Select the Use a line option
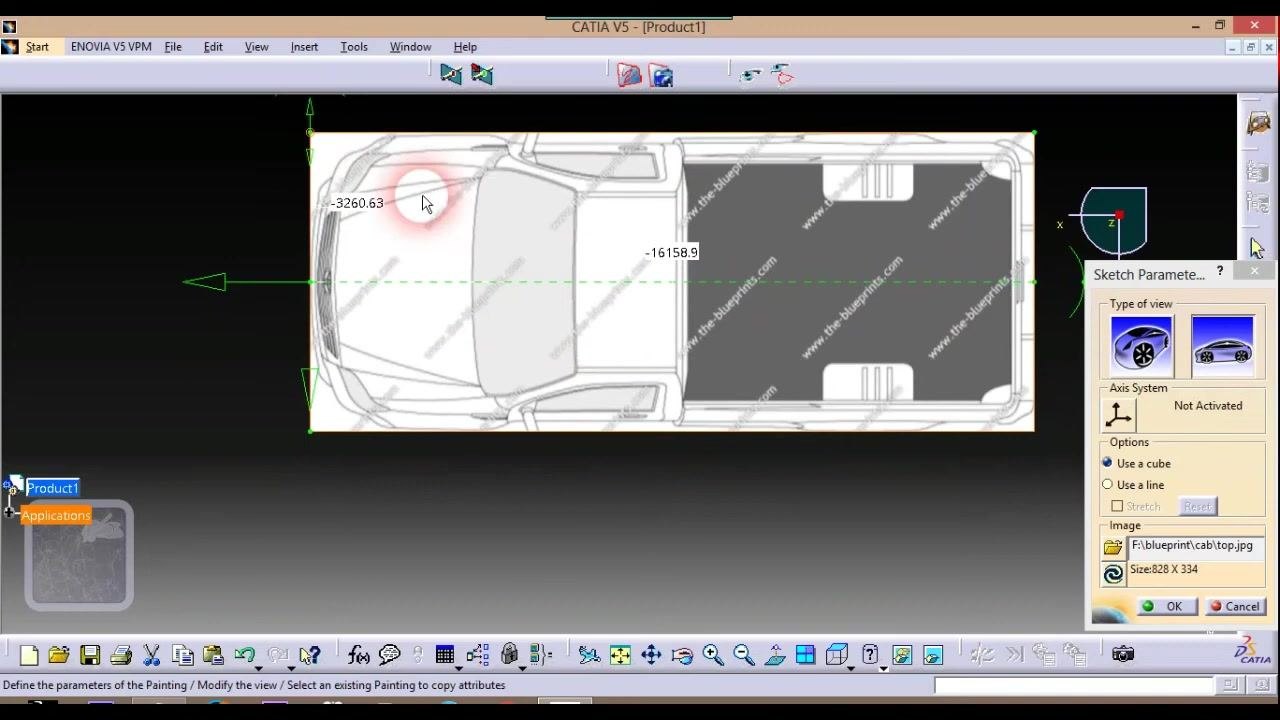Image resolution: width=1280 pixels, height=720 pixels. pos(1107,484)
